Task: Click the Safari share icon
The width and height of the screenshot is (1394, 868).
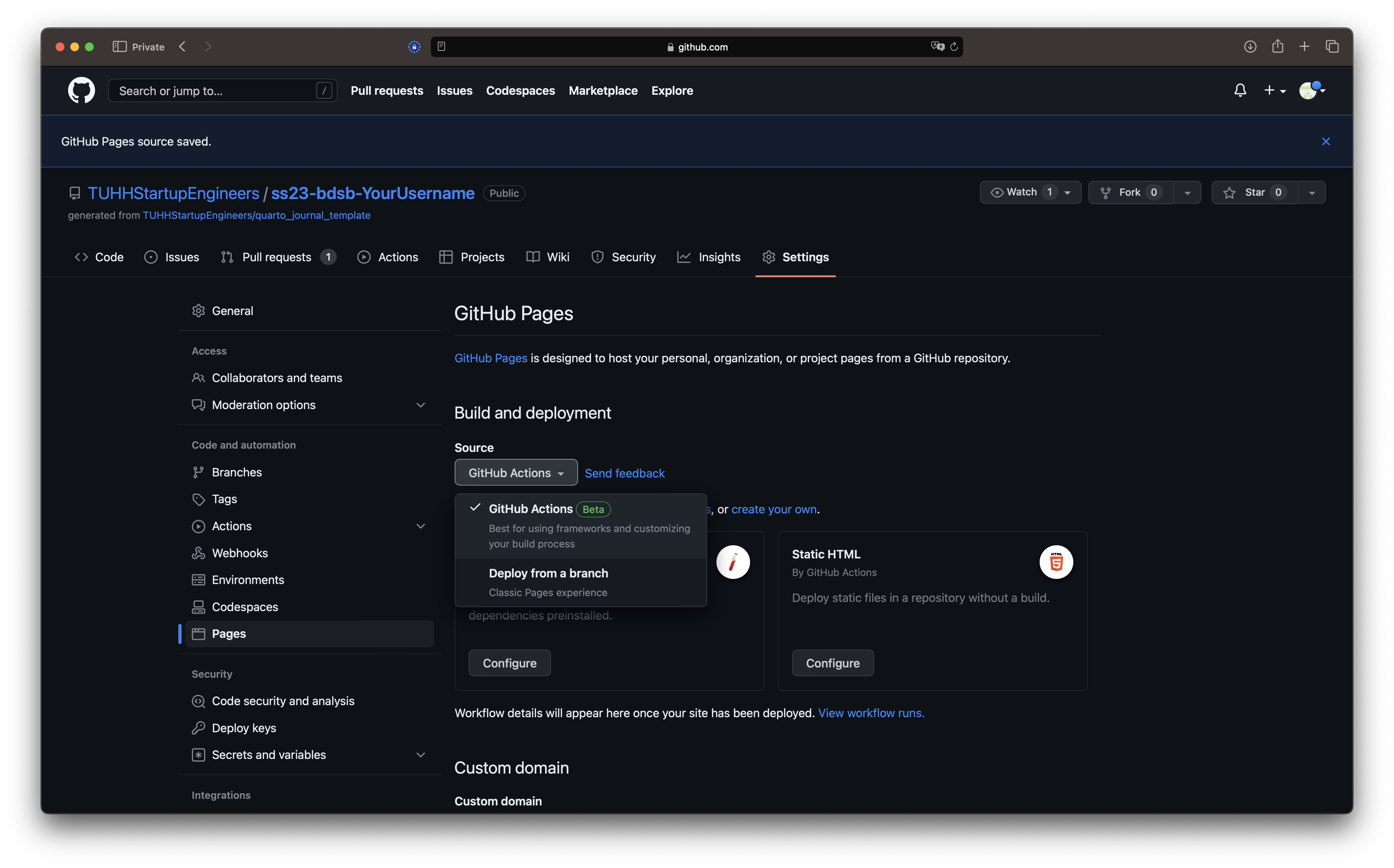Action: point(1277,46)
